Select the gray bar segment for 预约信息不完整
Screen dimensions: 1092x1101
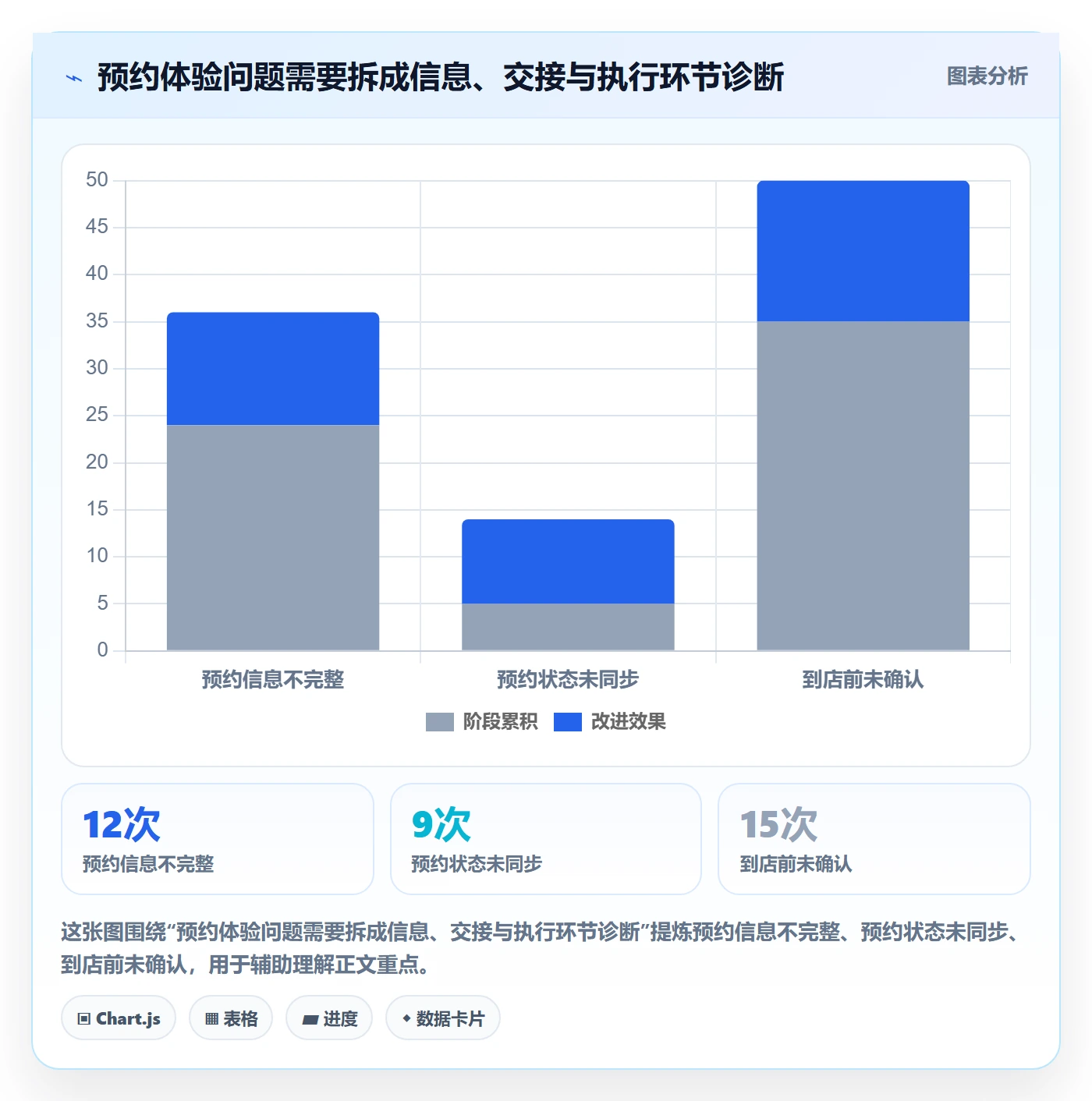pyautogui.click(x=273, y=537)
